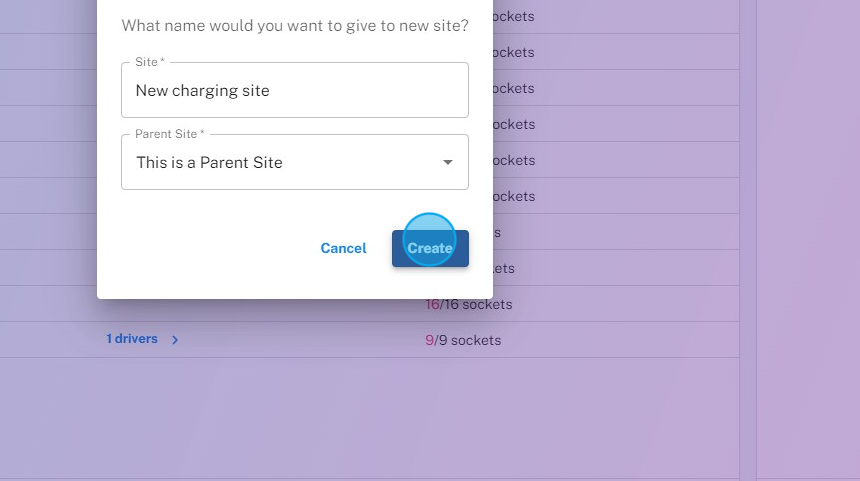This screenshot has height=481, width=860.
Task: Click the 'Site *' field label
Action: pos(150,62)
